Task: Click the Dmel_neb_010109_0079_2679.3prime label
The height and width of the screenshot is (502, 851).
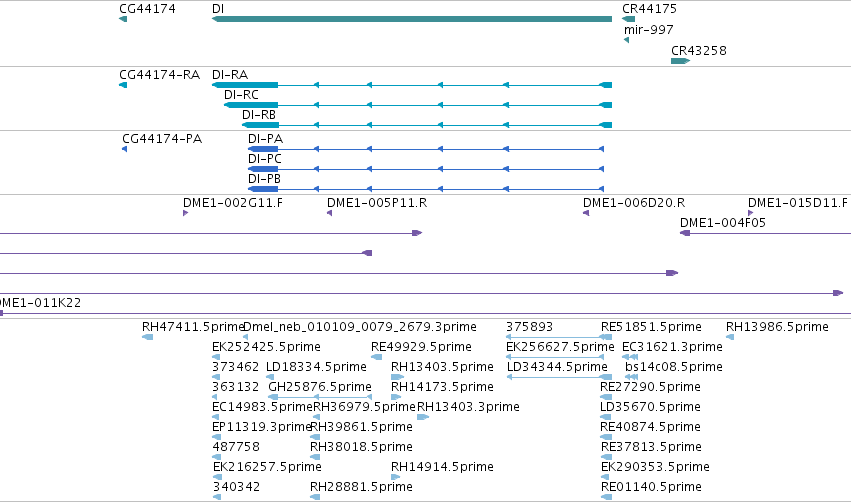Action: (x=360, y=327)
